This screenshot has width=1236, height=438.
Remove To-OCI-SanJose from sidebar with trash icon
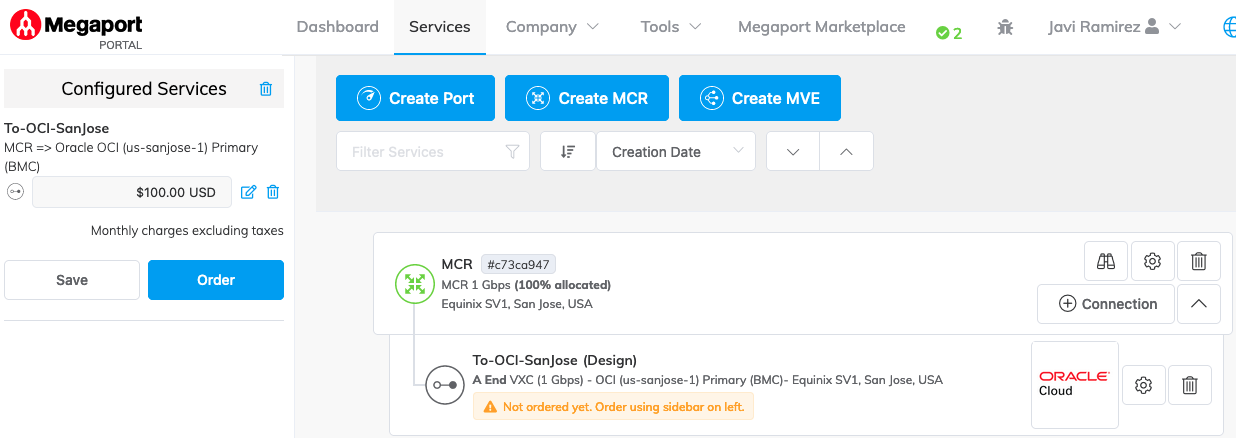[x=272, y=192]
